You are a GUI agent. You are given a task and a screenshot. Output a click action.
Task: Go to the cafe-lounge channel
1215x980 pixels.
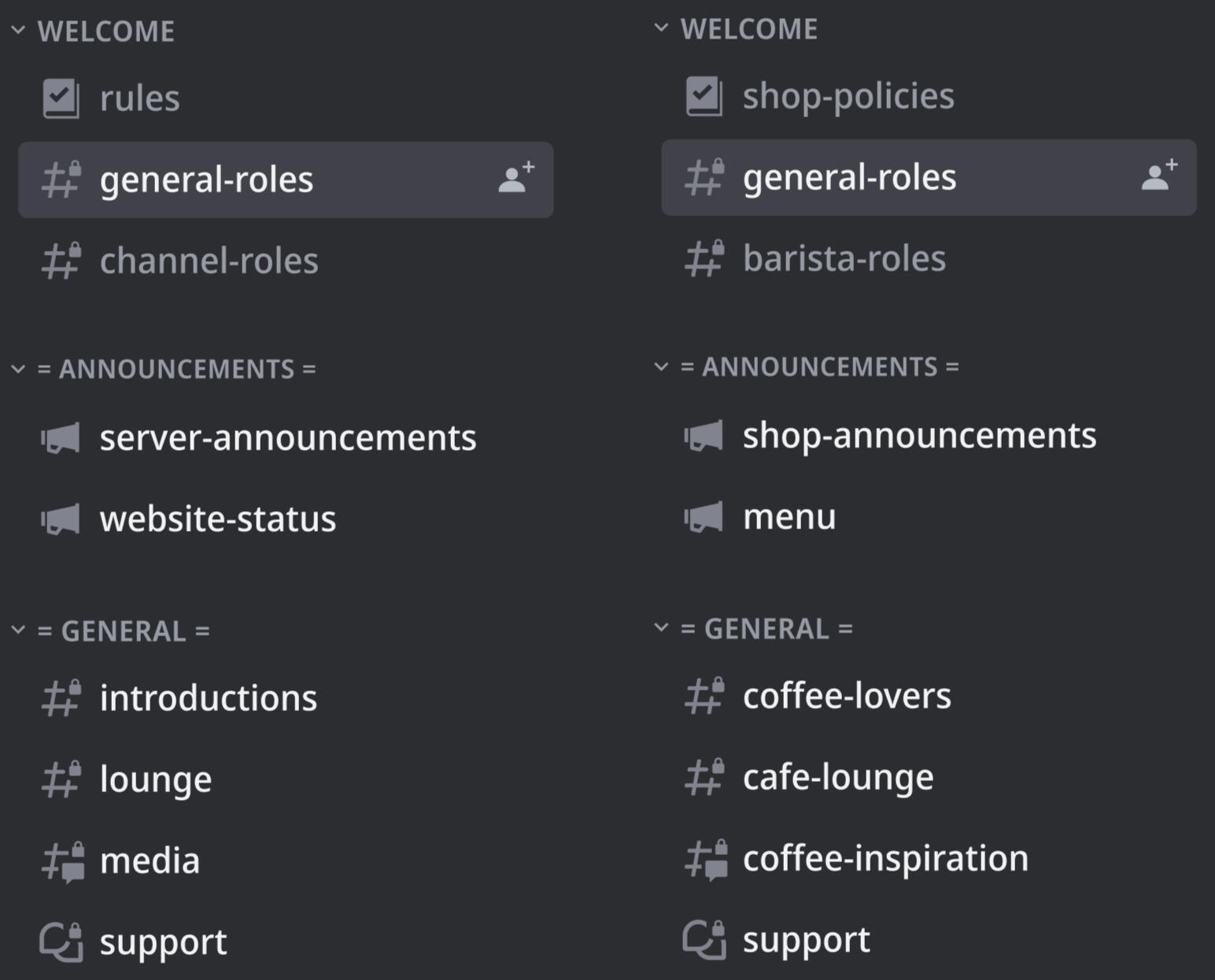837,777
